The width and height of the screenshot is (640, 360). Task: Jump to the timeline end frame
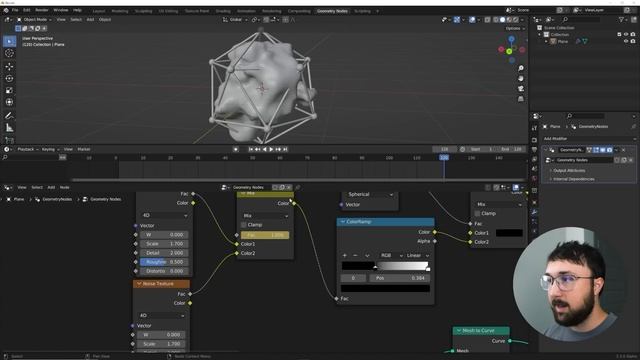tap(285, 149)
